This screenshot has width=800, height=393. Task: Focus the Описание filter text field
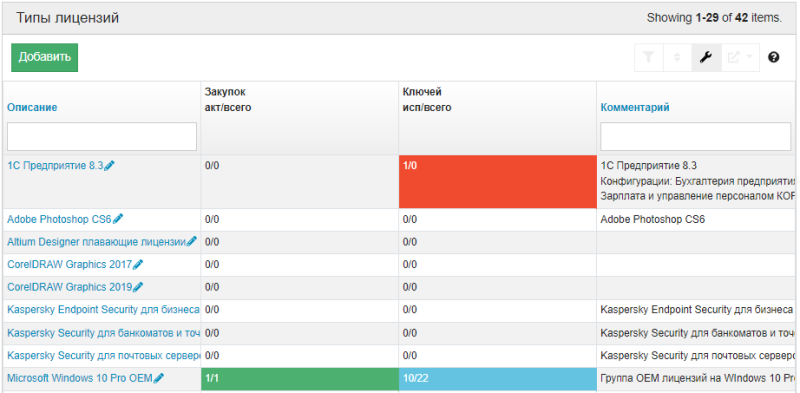tap(102, 136)
